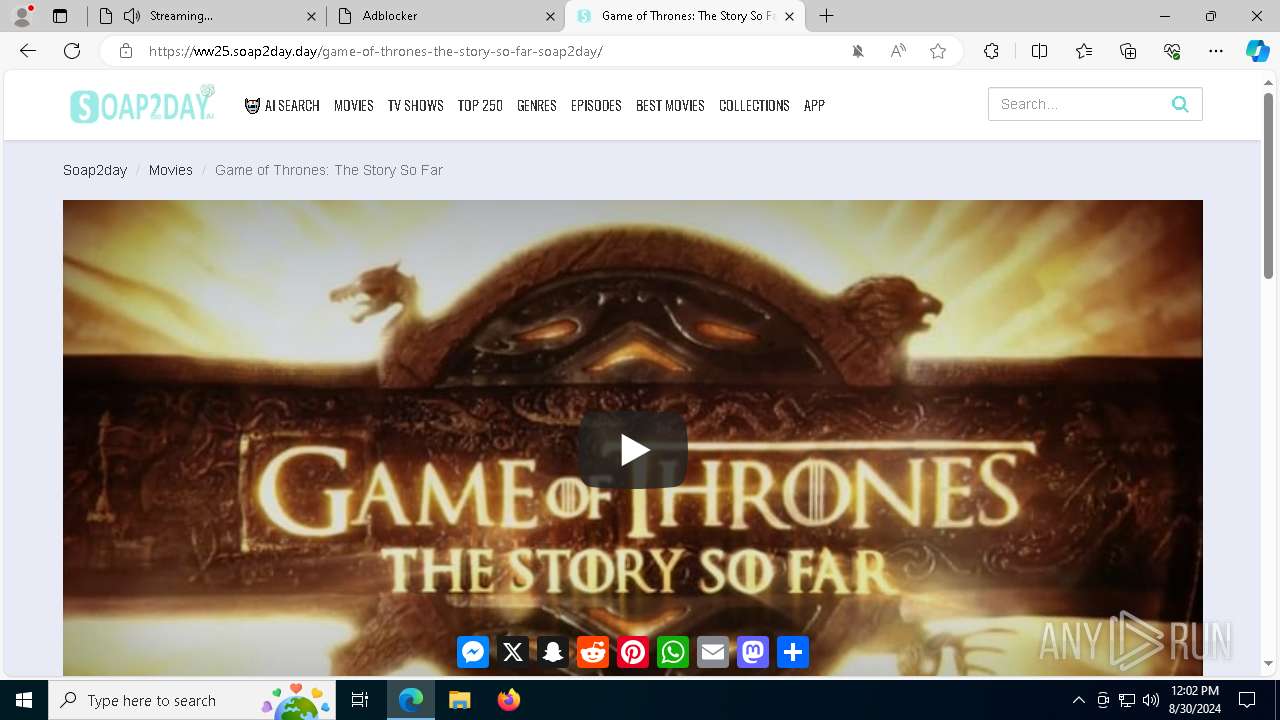Share on WhatsApp icon

pyautogui.click(x=673, y=652)
